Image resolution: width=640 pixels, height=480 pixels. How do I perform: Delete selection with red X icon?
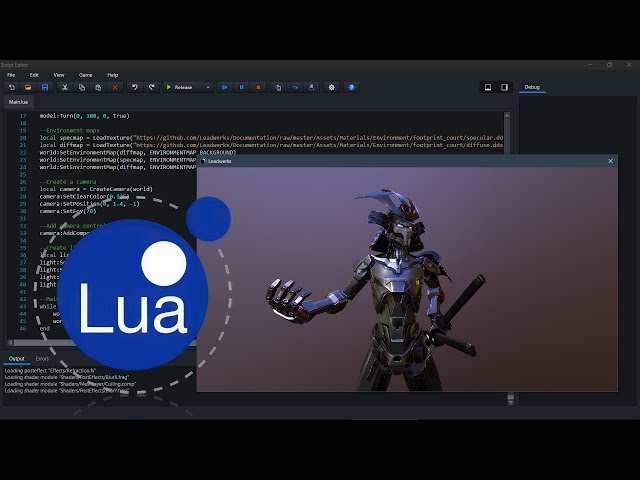pos(115,87)
